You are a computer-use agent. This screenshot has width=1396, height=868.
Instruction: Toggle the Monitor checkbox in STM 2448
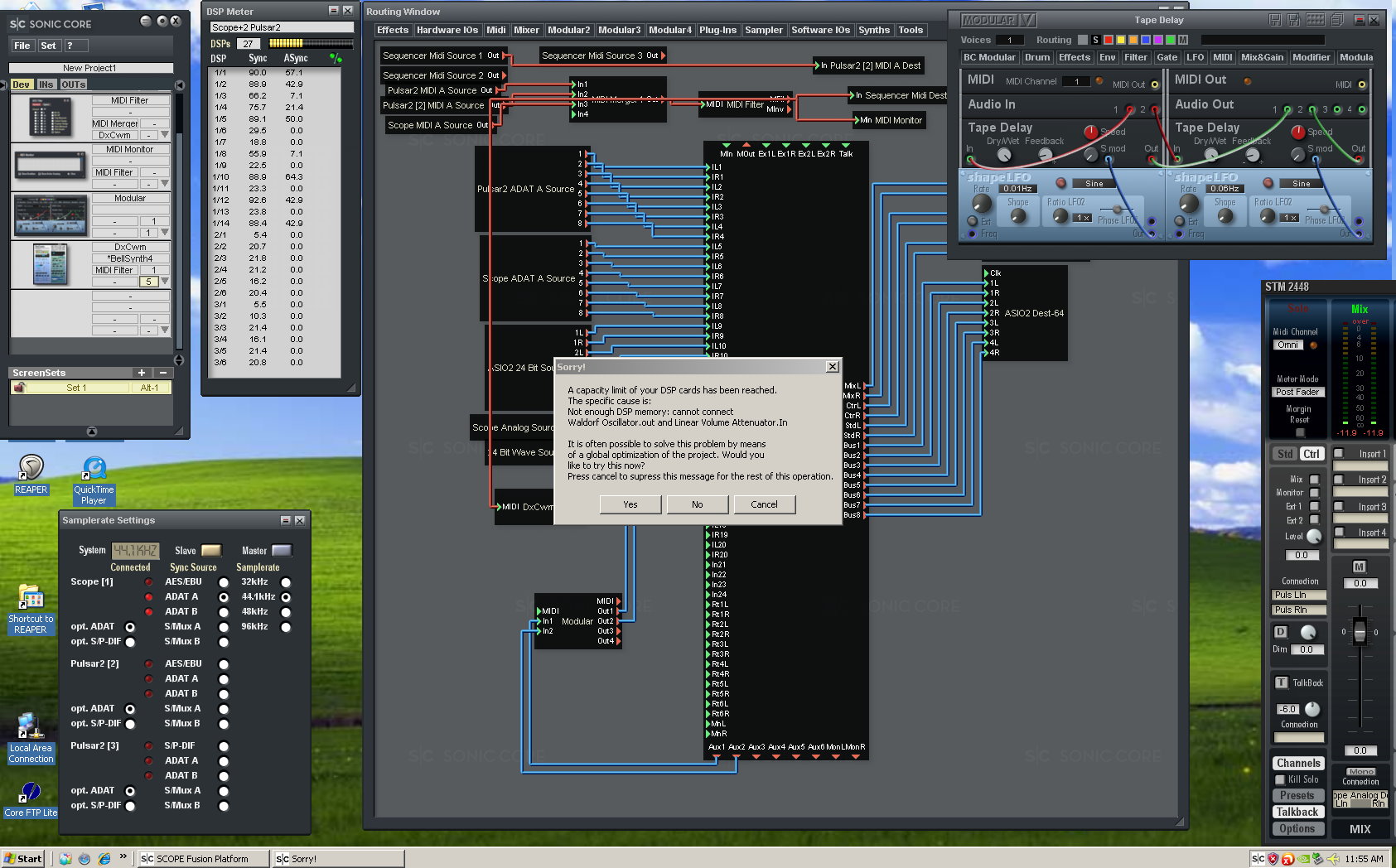[x=1314, y=492]
